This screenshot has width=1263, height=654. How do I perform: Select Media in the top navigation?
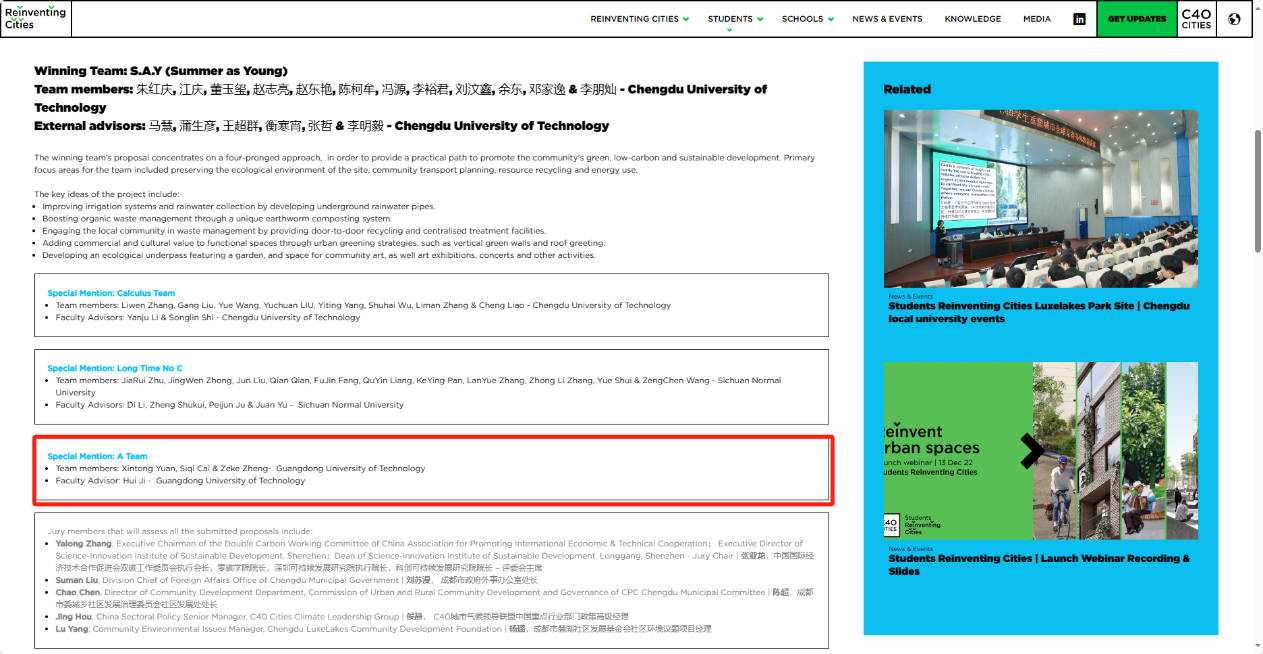click(1036, 19)
